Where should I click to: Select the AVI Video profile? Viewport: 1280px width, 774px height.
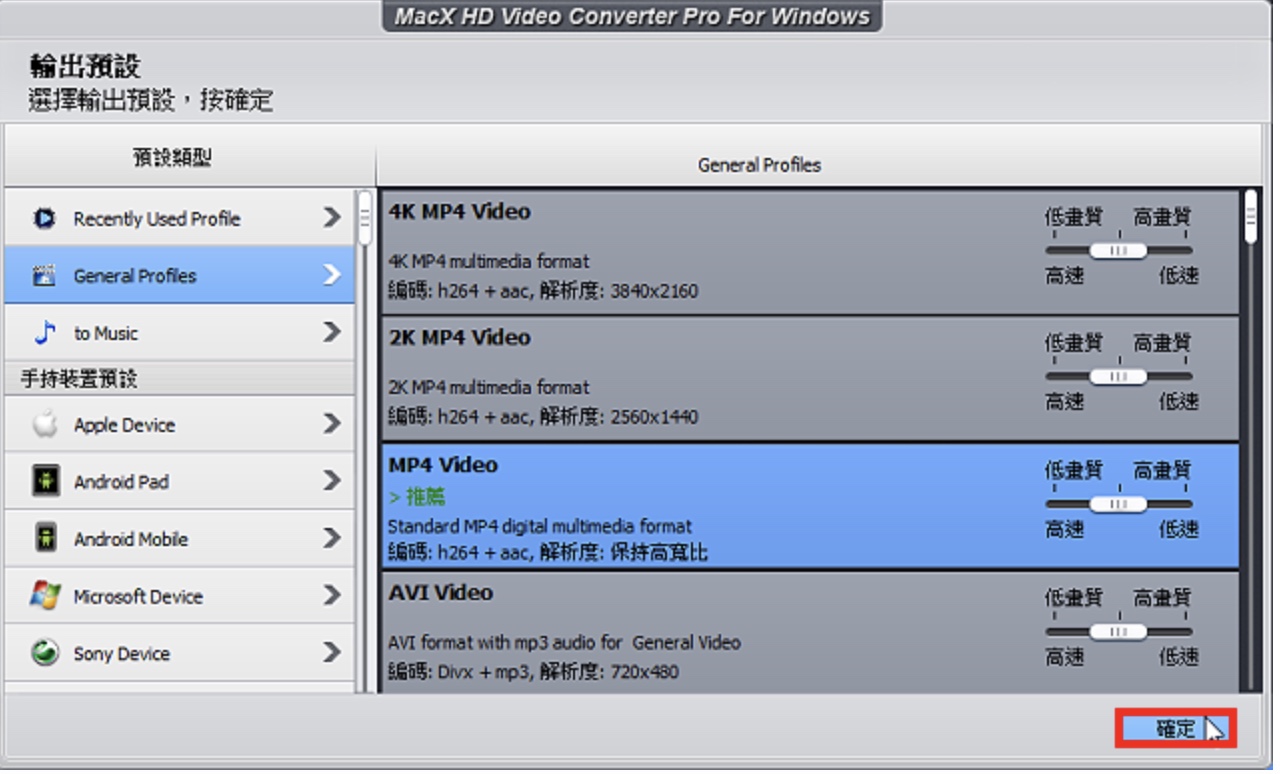coord(810,632)
